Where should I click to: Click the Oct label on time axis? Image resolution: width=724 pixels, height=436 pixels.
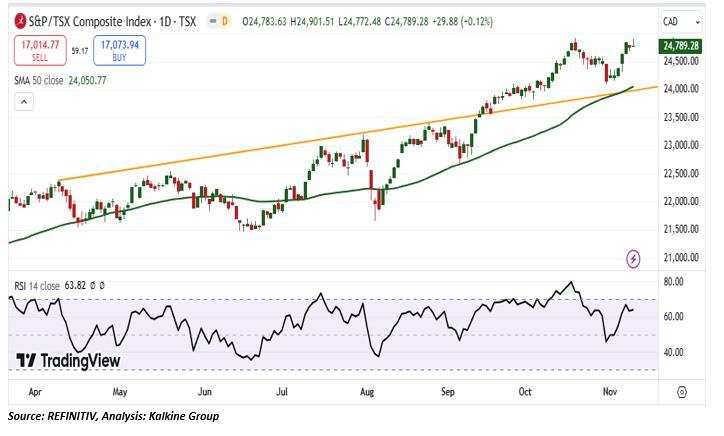pos(525,392)
